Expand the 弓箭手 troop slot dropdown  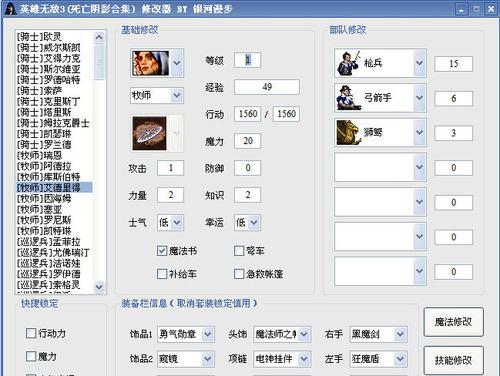419,98
